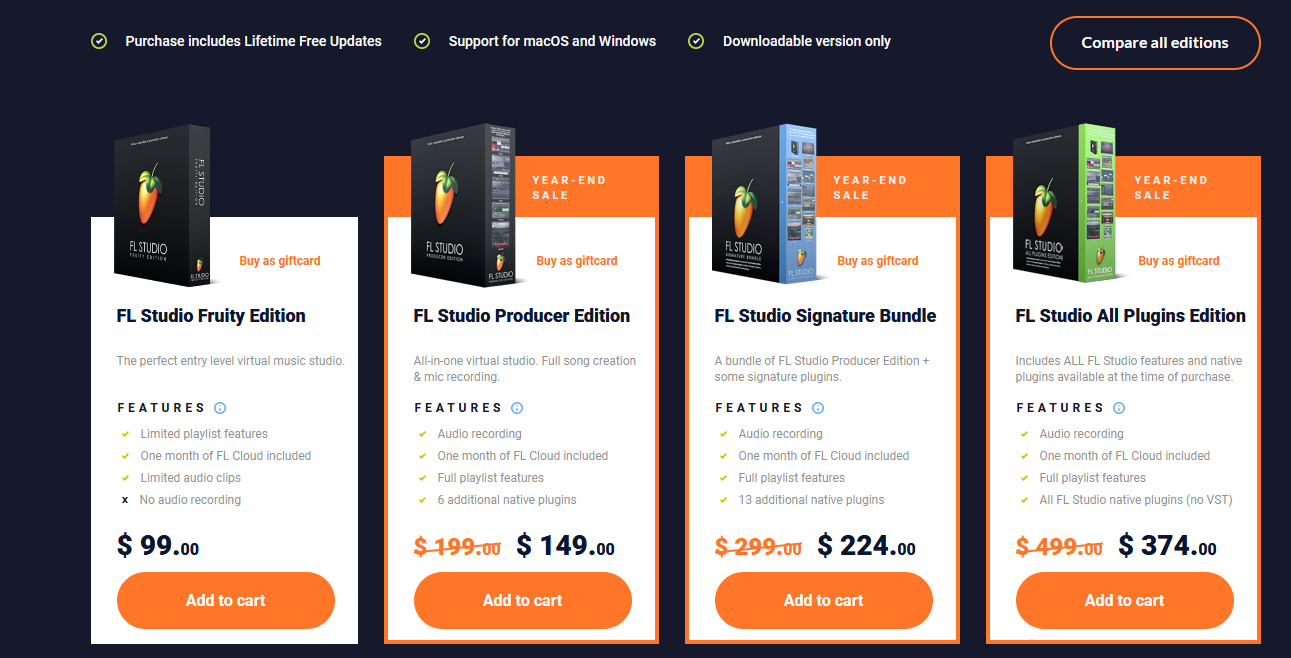Buy All Plugins Edition as giftcard
Screen dimensions: 1291x658
(1179, 261)
